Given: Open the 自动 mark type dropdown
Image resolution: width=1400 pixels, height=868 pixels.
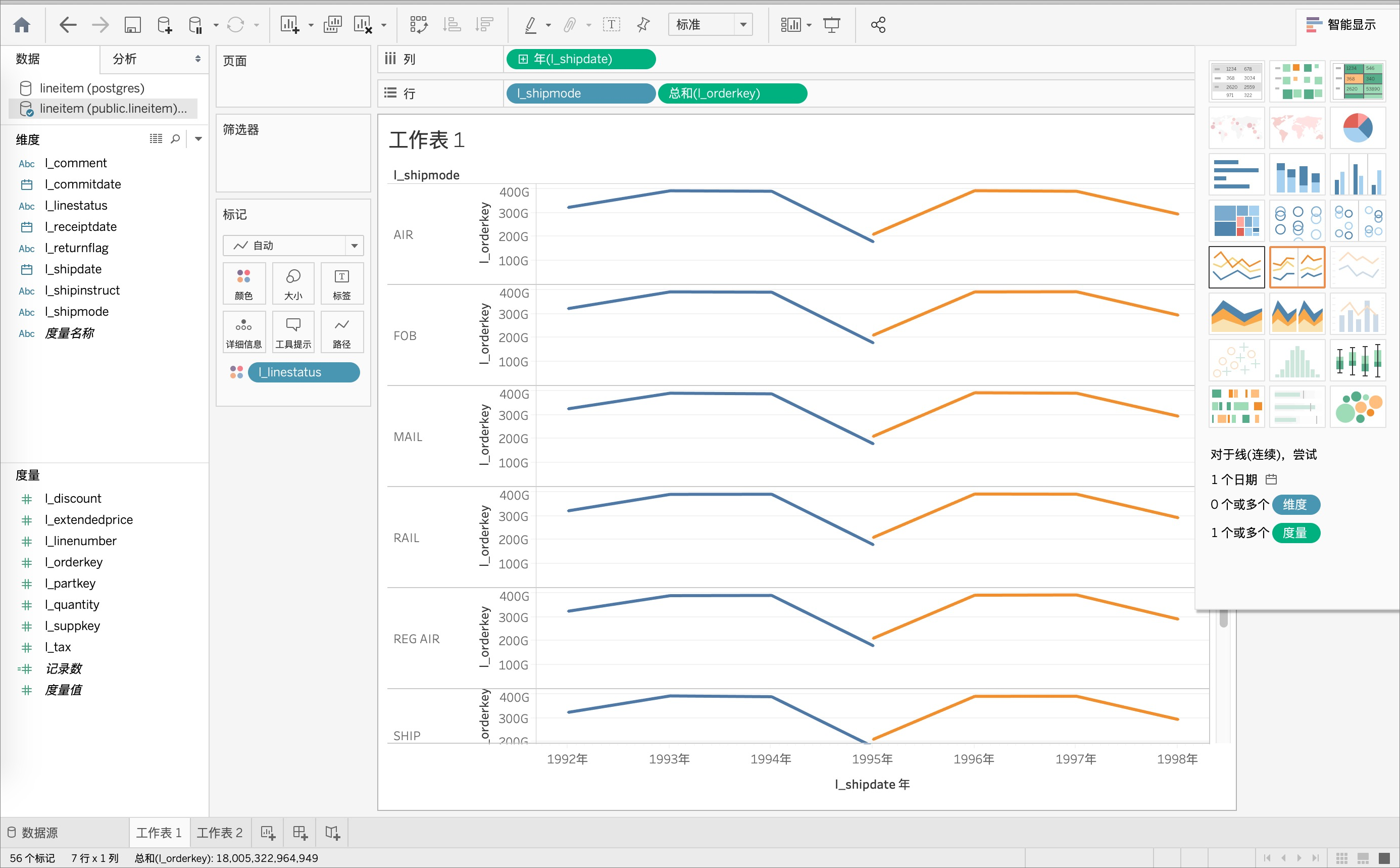Looking at the screenshot, I should pyautogui.click(x=354, y=245).
